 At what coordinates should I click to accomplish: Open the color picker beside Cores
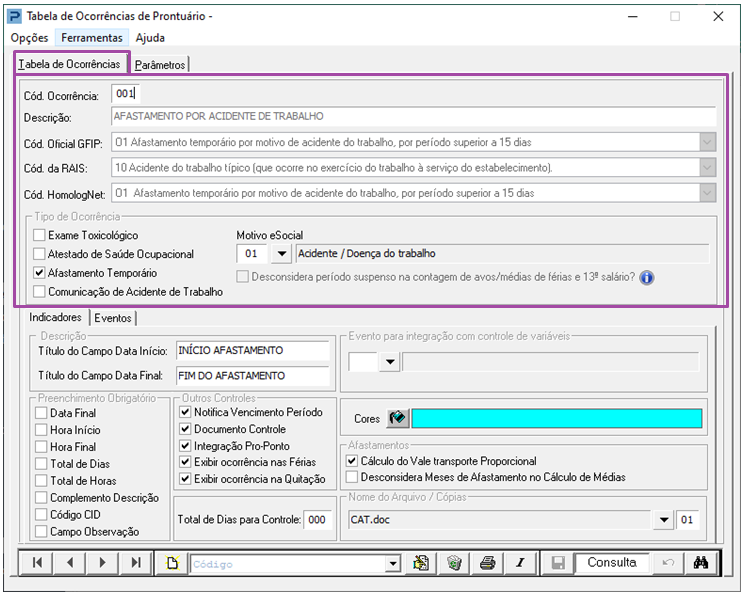[x=398, y=418]
